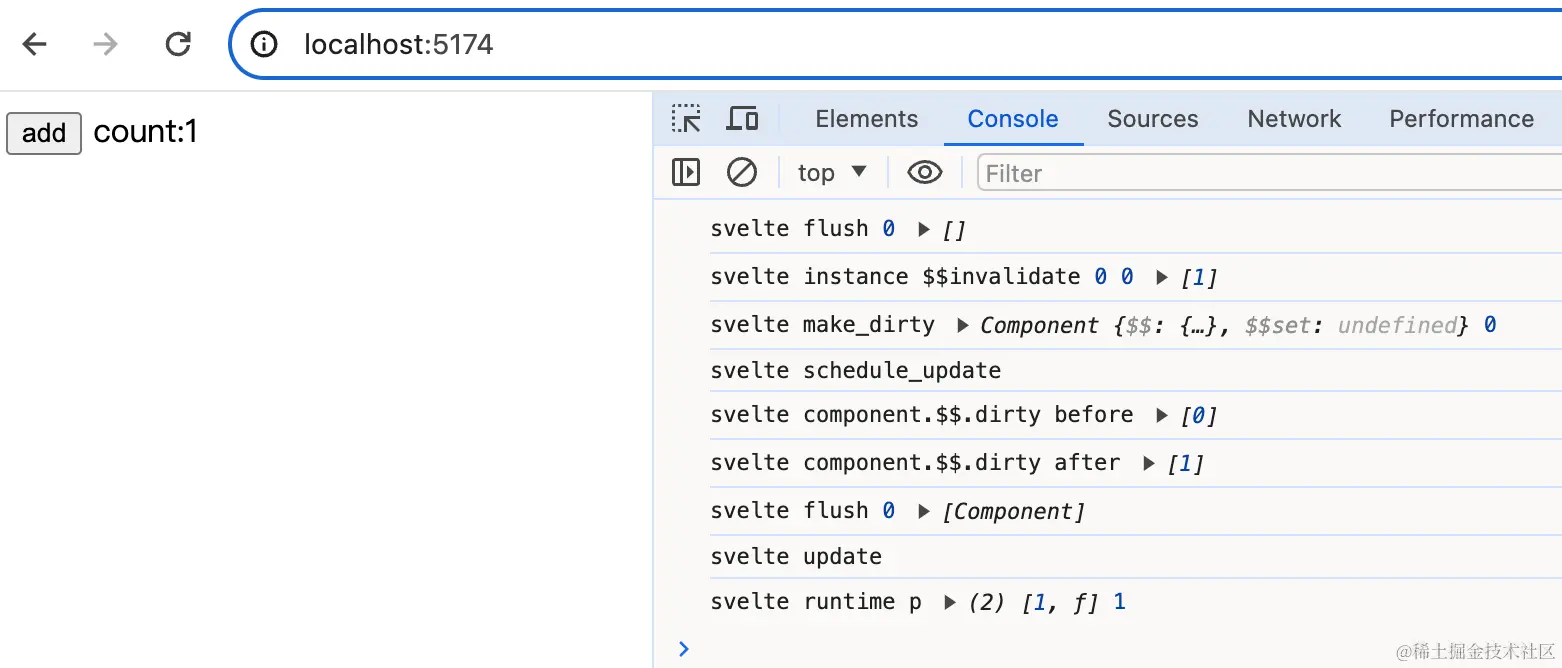Create a live expression with eye icon
The image size is (1562, 668).
(924, 173)
